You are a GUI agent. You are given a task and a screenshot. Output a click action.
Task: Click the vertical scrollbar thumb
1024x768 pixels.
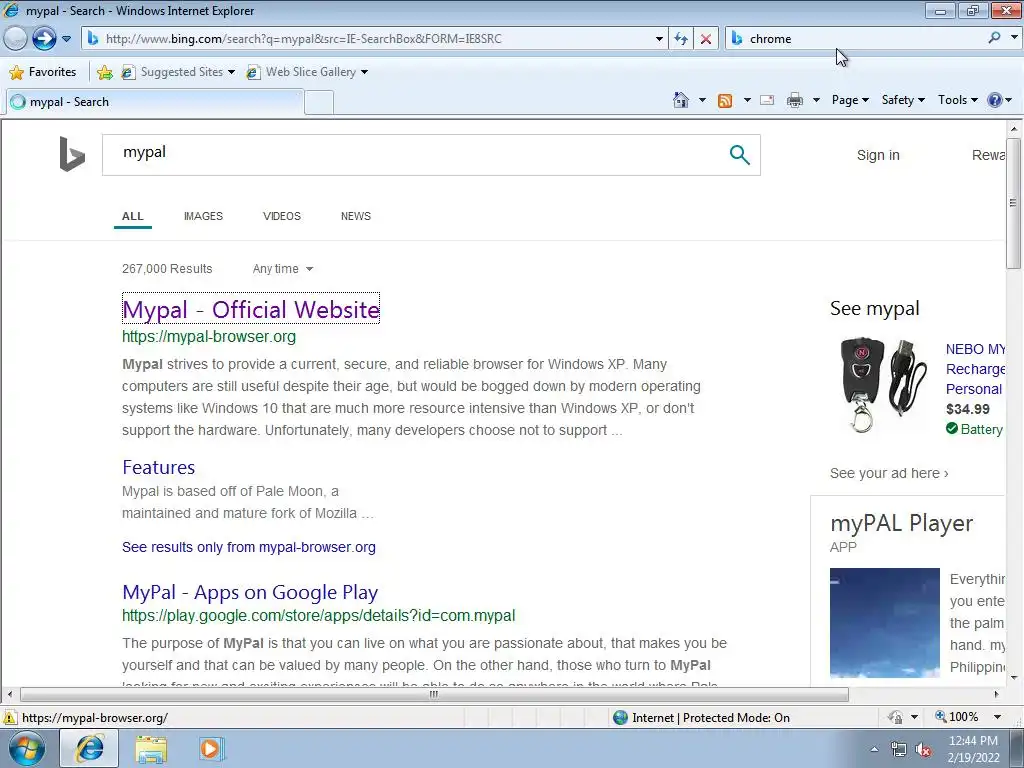click(x=1013, y=203)
